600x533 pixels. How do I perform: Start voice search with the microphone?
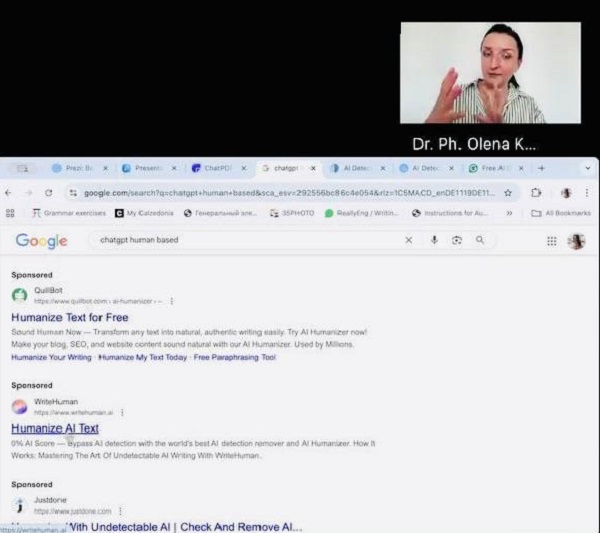(434, 240)
